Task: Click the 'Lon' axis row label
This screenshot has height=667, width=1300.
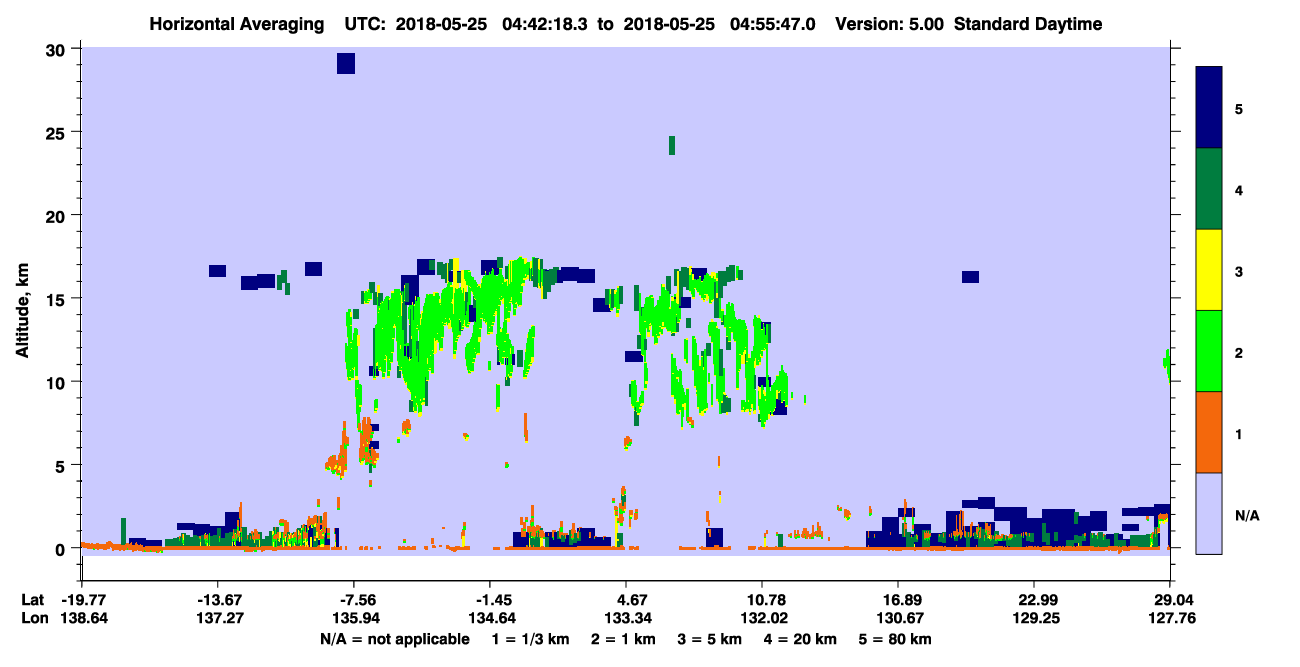Action: (x=34, y=618)
